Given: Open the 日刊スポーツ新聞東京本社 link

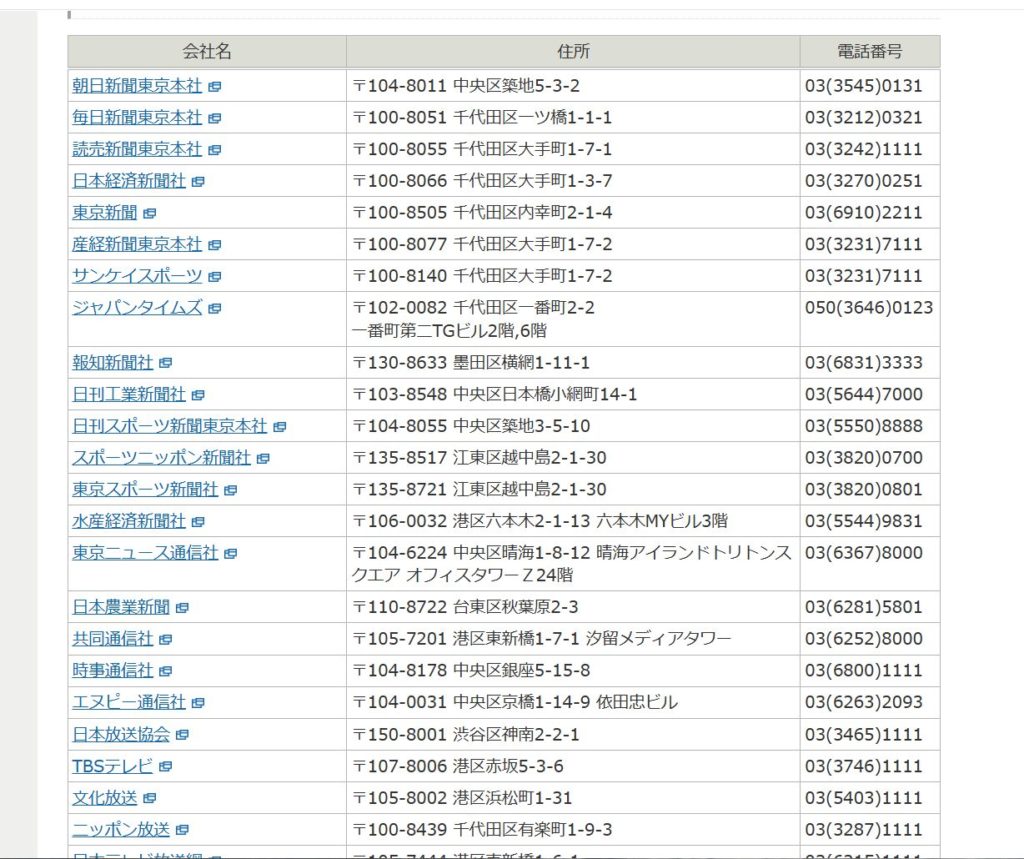Looking at the screenshot, I should click(x=169, y=426).
